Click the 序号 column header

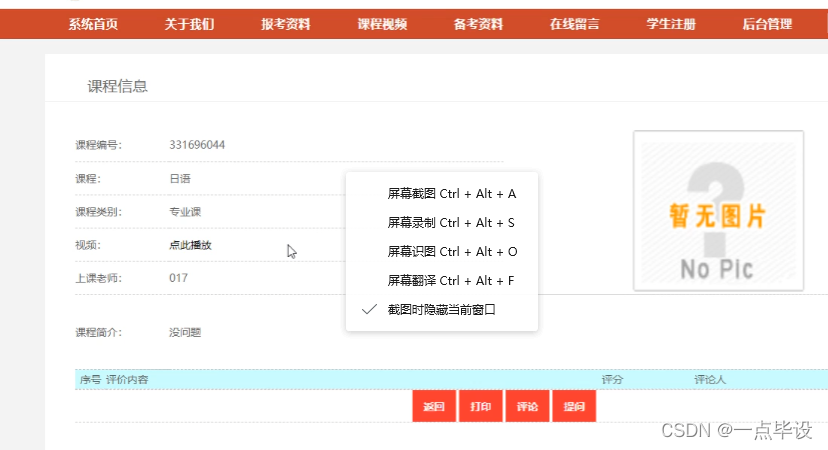(90, 379)
